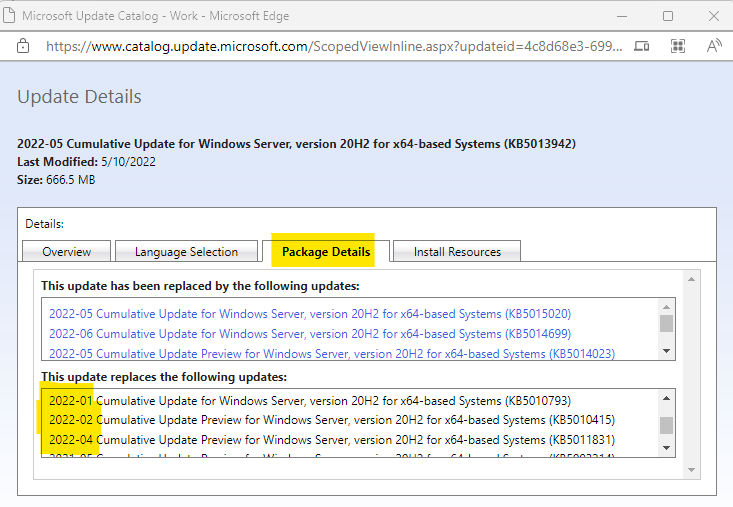Close the Update Catalog window
This screenshot has width=733, height=507.
(714, 16)
